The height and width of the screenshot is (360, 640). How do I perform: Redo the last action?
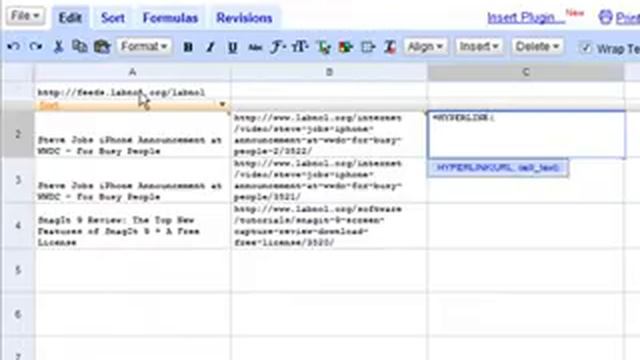(36, 47)
